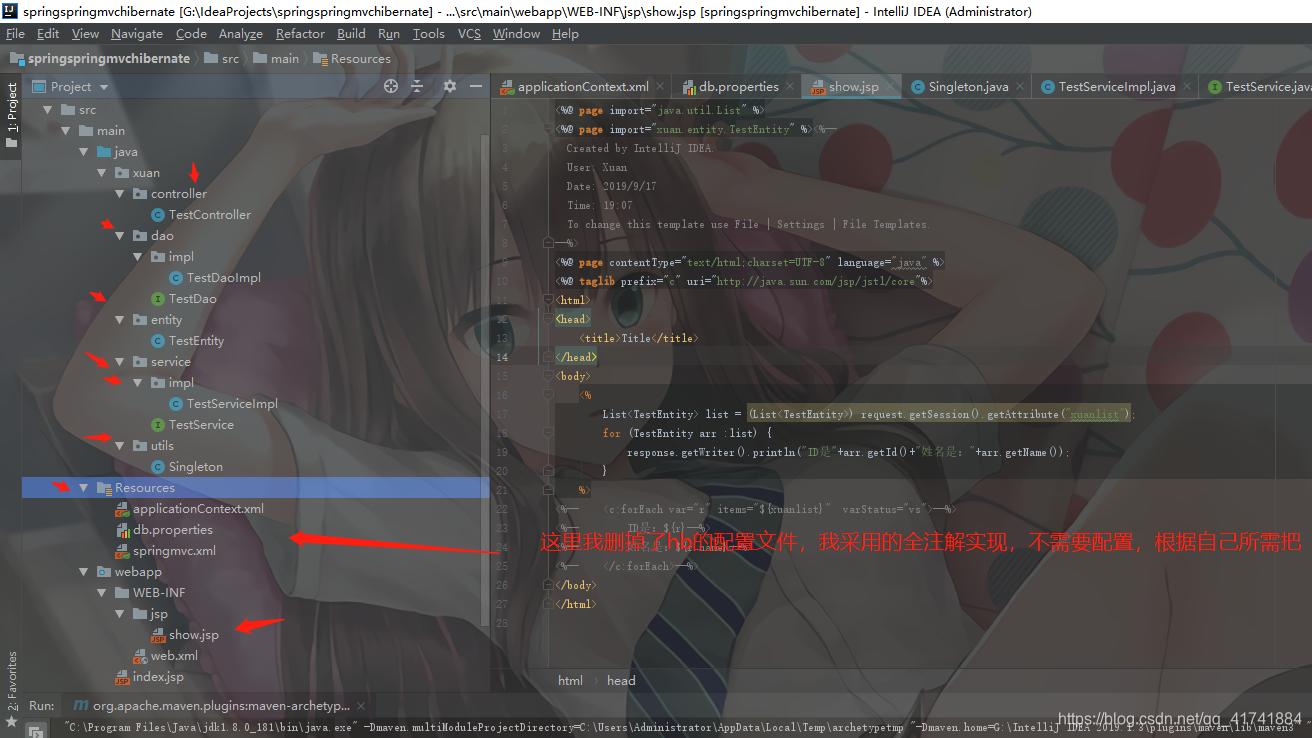Collapse the service package arrow
Image resolution: width=1312 pixels, height=738 pixels.
point(120,362)
